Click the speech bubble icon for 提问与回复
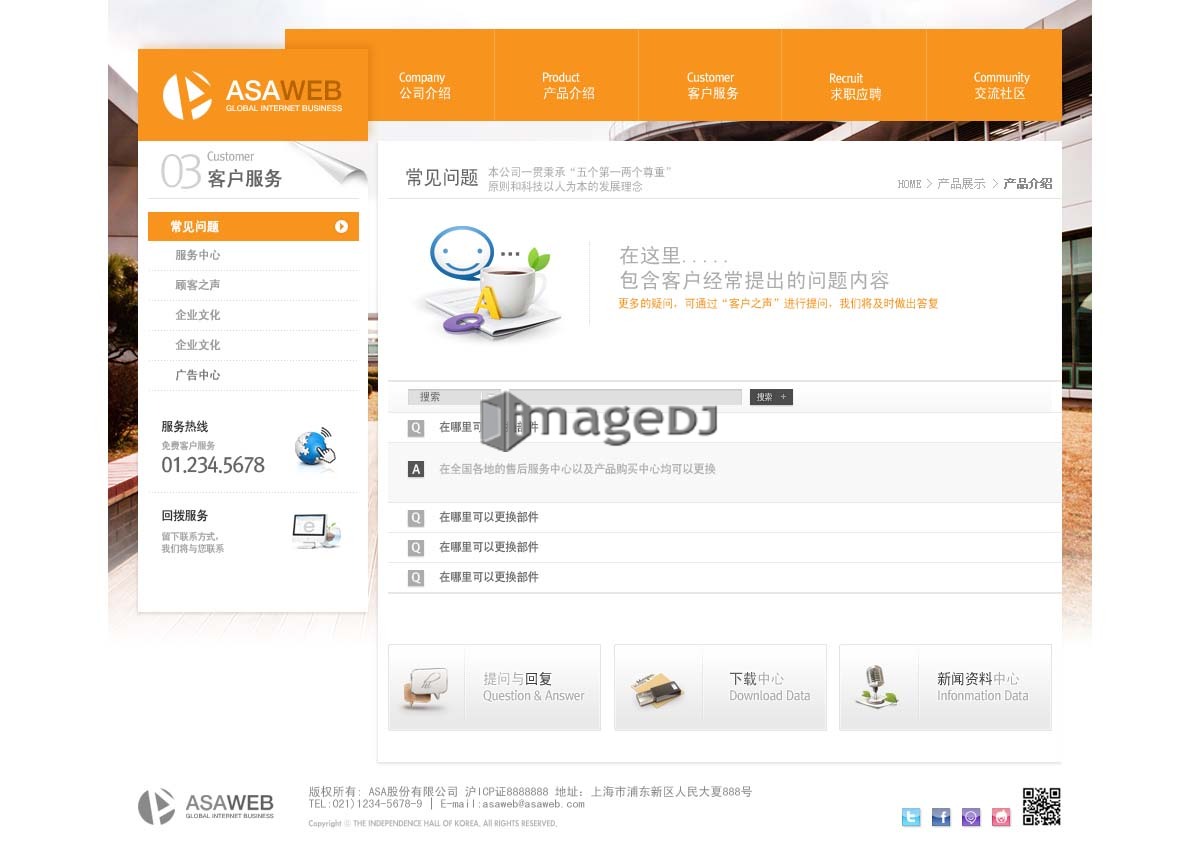1200x842 pixels. click(424, 688)
